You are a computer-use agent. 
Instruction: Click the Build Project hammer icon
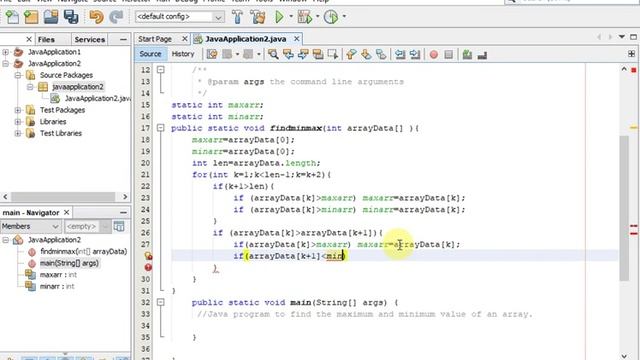[x=237, y=17]
